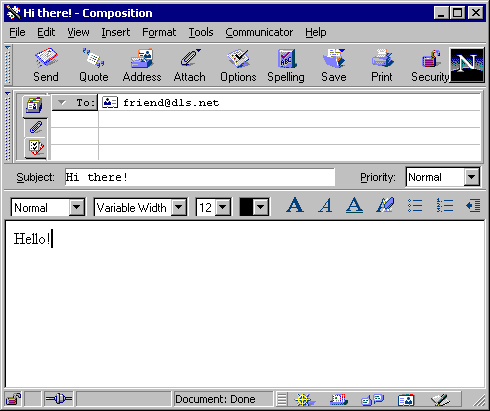
Task: Expand the Priority Normal dropdown
Action: 472,177
